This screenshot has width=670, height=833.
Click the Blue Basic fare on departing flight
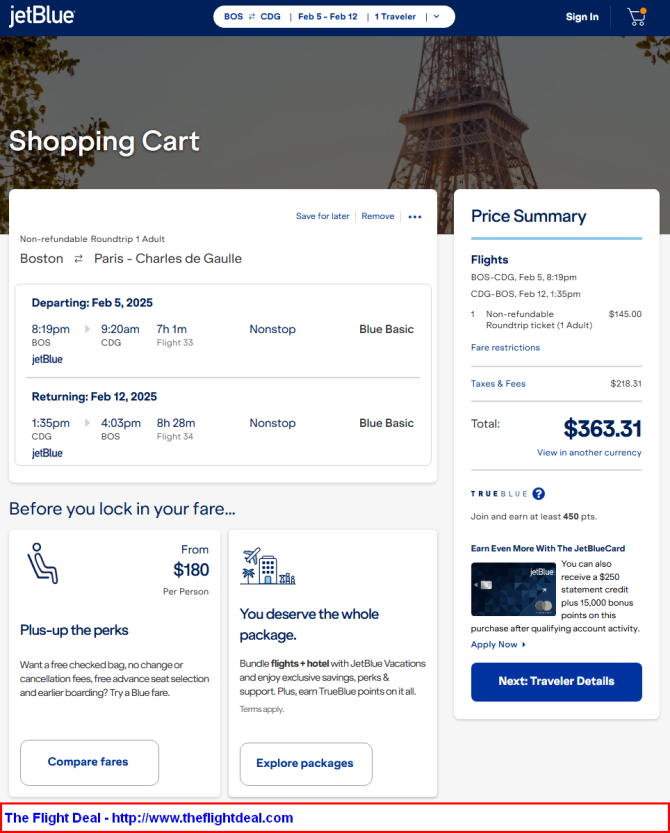coord(386,329)
